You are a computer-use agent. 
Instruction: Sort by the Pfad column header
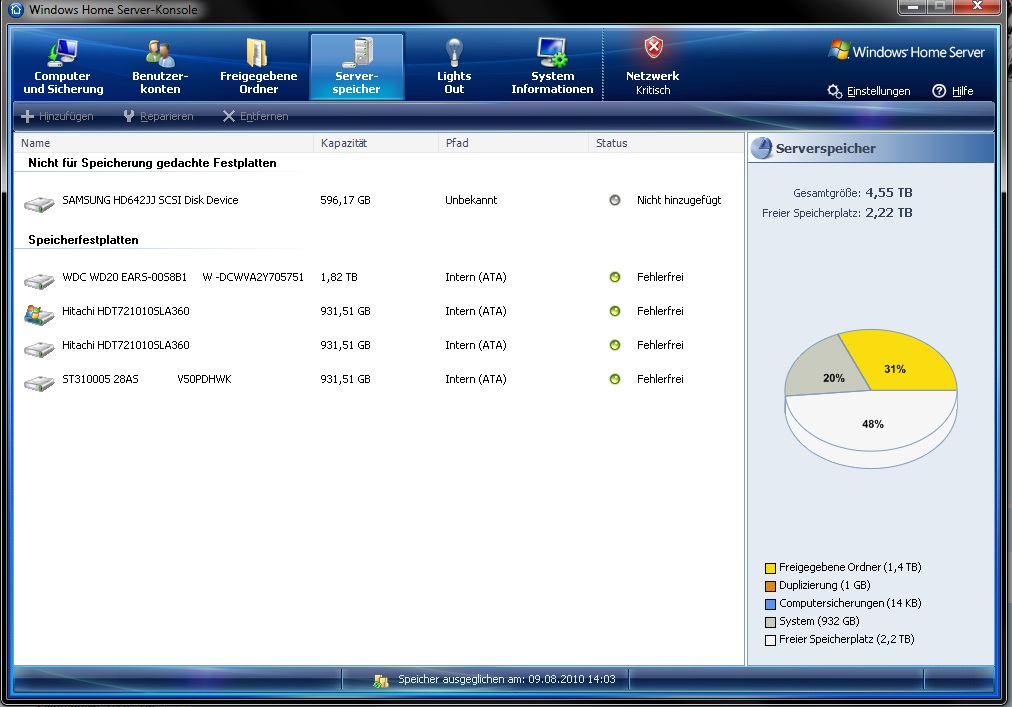(513, 143)
